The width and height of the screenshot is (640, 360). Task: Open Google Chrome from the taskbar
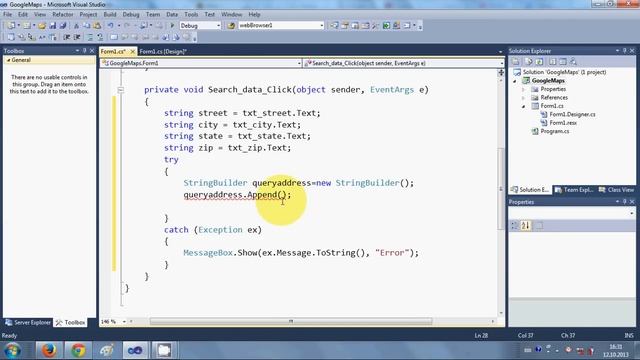[x=78, y=350]
